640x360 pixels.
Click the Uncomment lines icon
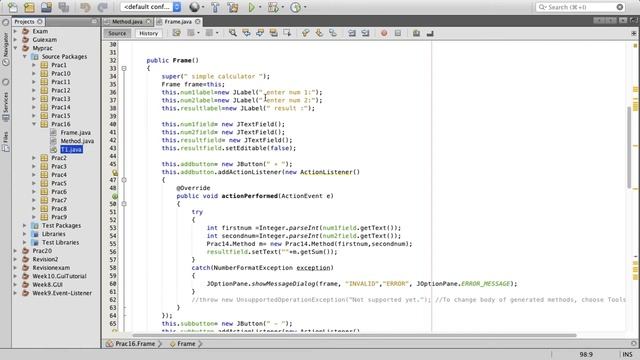pyautogui.click(x=430, y=33)
